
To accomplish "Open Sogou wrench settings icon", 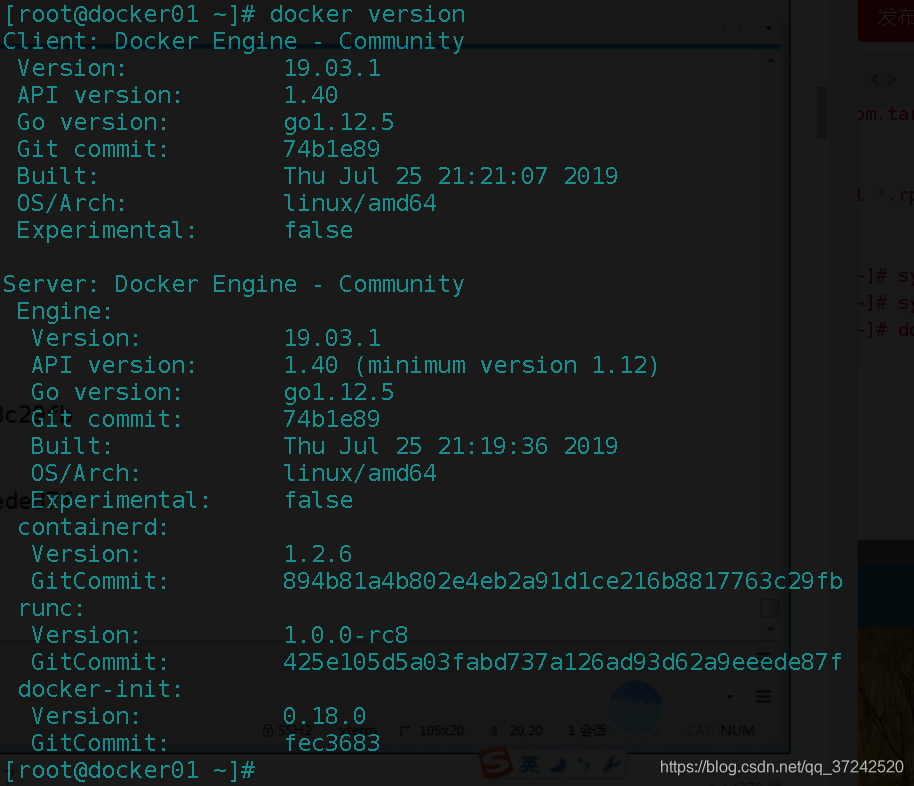I will point(611,764).
